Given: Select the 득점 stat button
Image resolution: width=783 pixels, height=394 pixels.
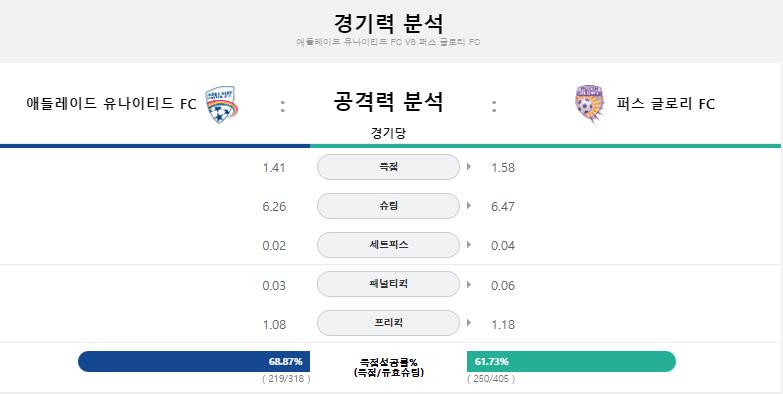Looking at the screenshot, I should (388, 167).
